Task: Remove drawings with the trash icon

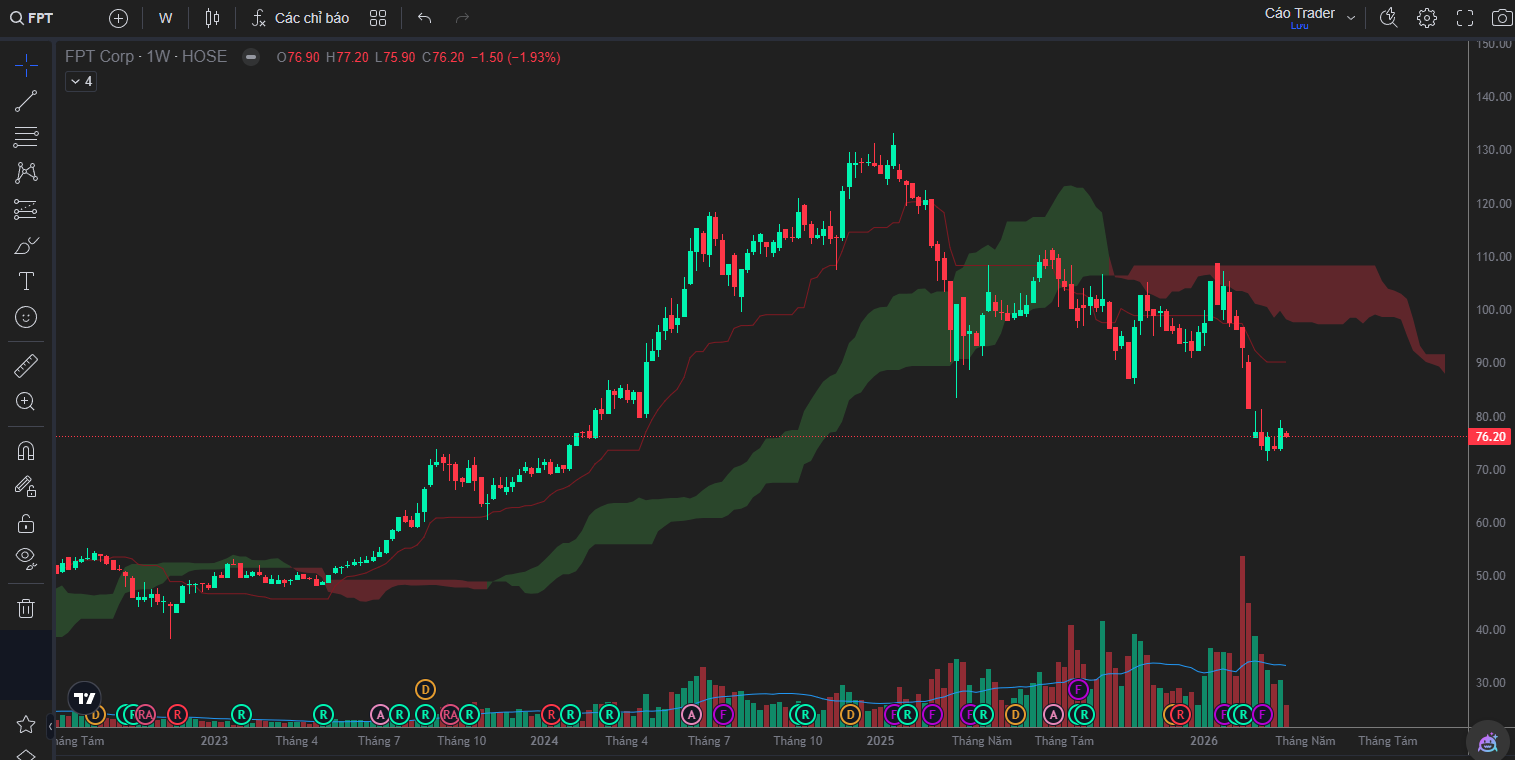Action: [x=26, y=608]
